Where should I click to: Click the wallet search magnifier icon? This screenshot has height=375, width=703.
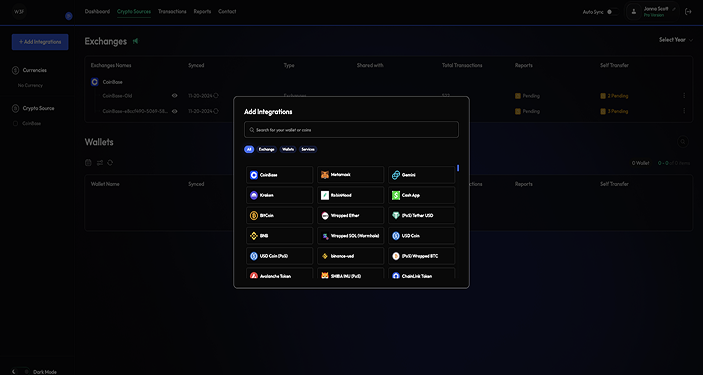click(683, 142)
